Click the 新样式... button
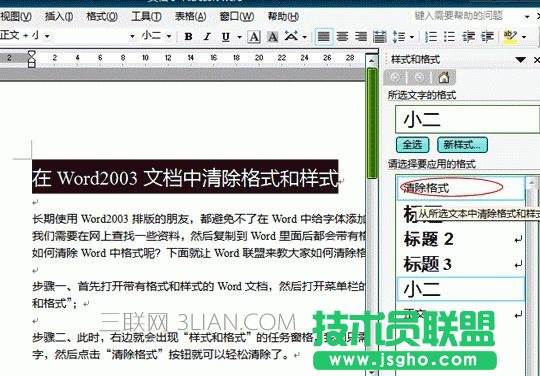 462,145
